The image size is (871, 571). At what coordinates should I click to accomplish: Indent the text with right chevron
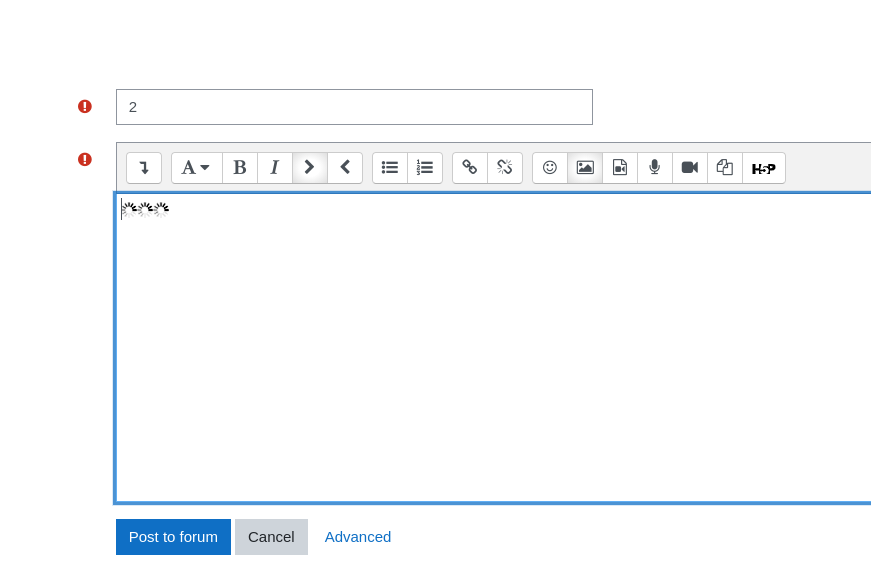click(310, 168)
